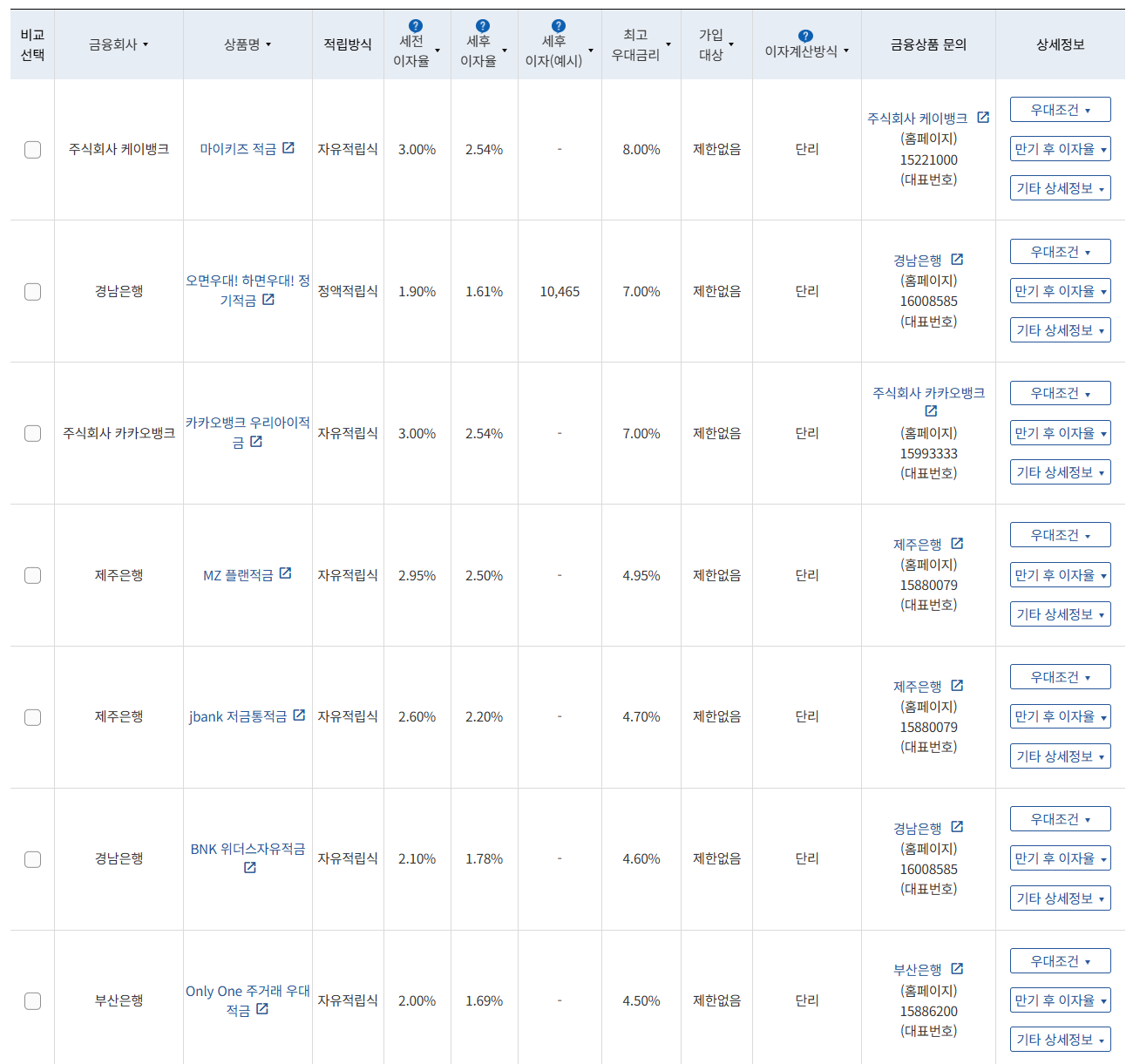
Task: Expand 우대조건 for MZ 플랜적금 row
Action: click(x=1060, y=535)
